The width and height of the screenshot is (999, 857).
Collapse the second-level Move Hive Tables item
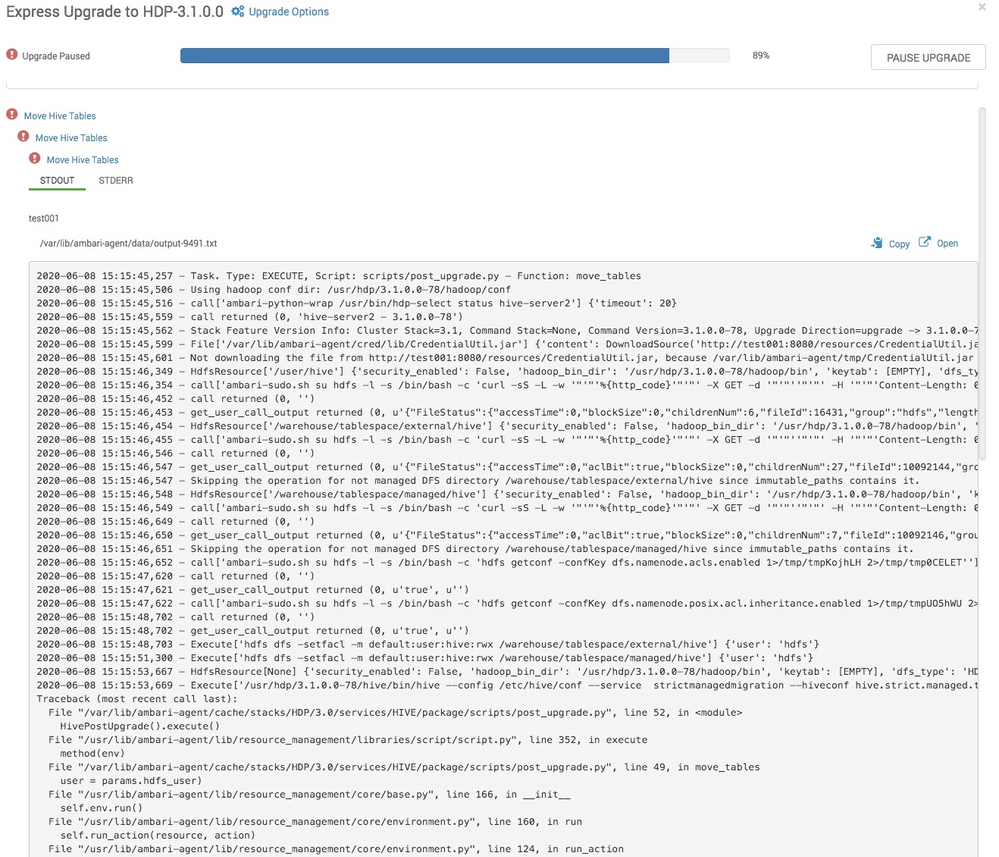point(71,138)
